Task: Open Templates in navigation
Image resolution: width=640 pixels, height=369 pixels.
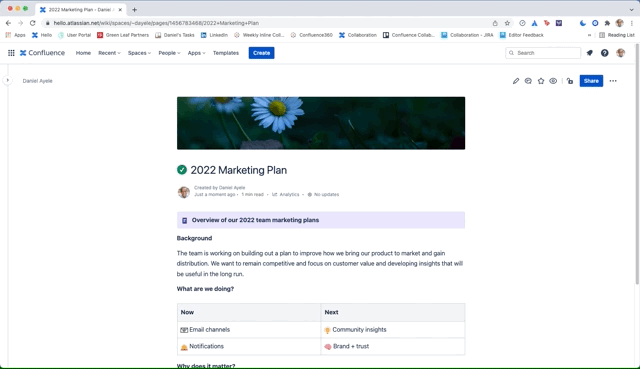Action: [226, 53]
